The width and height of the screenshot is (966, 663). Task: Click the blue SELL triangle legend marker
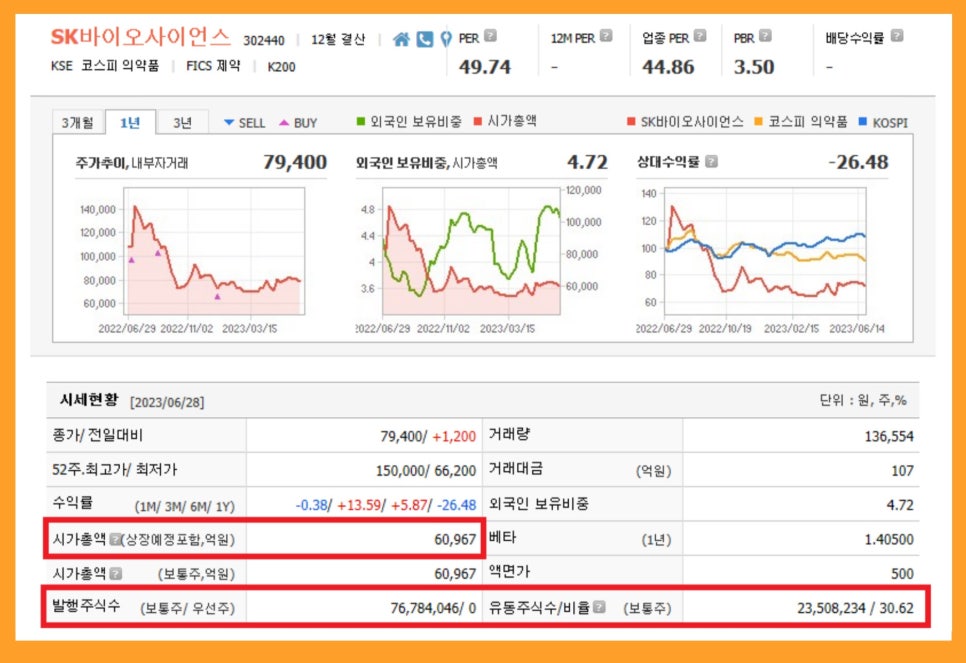pos(229,123)
